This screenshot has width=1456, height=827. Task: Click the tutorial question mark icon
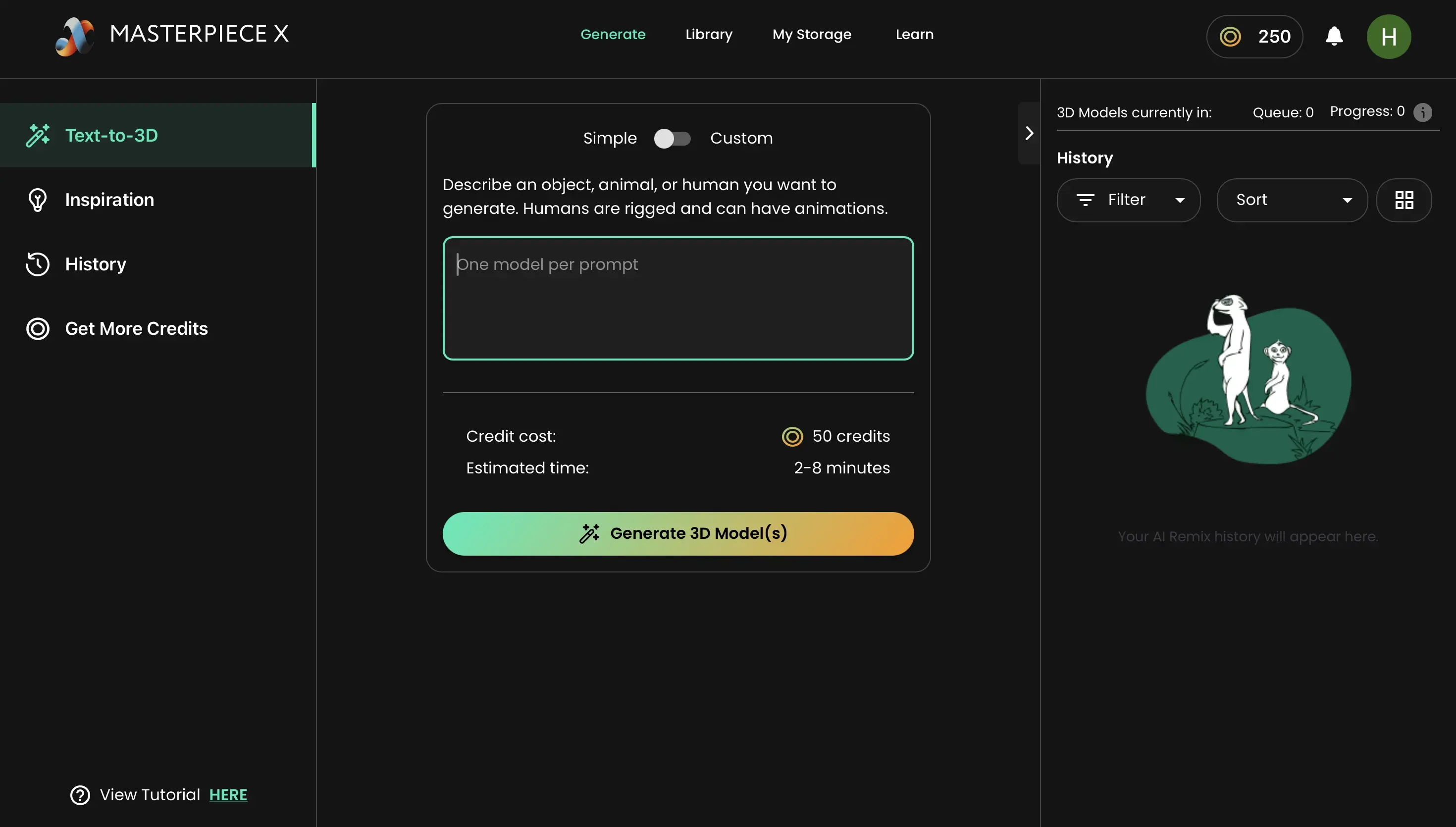[x=80, y=795]
